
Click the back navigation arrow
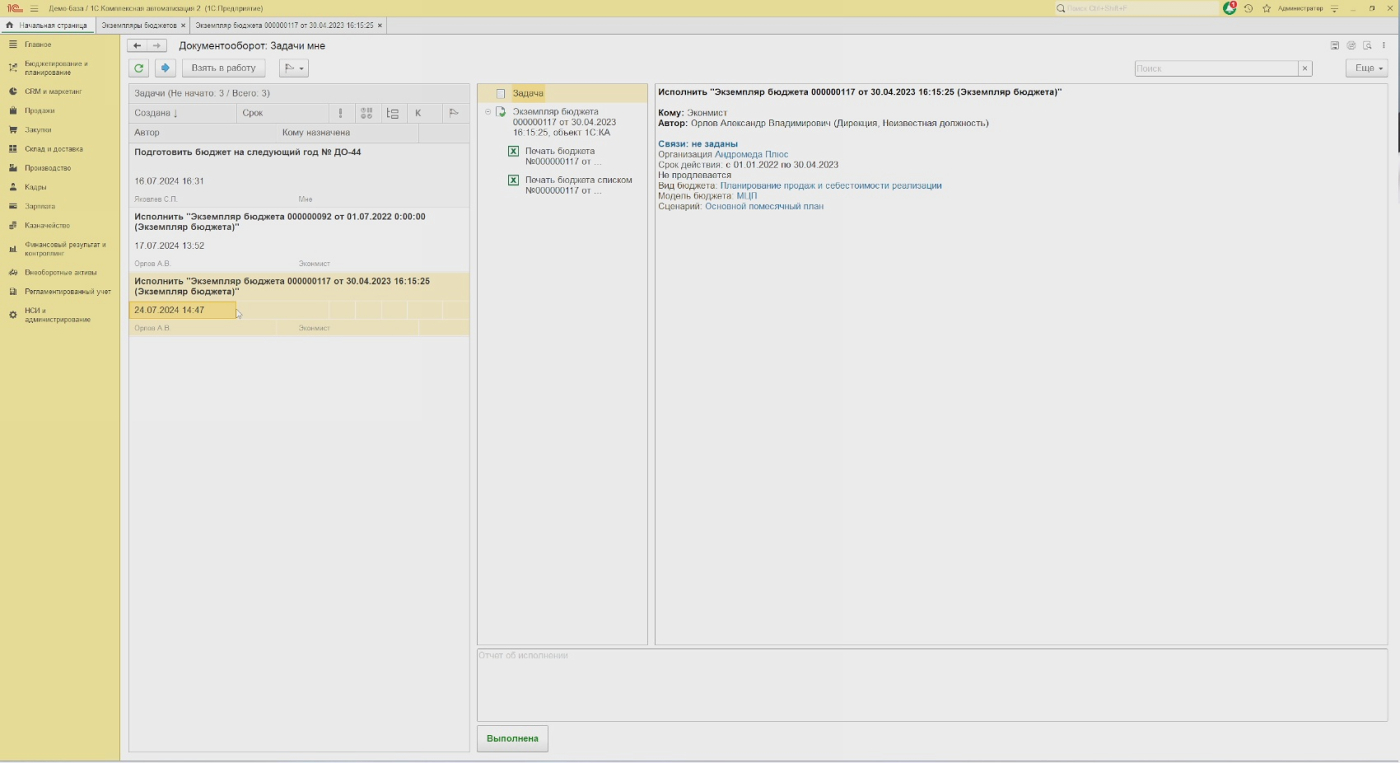coord(137,46)
